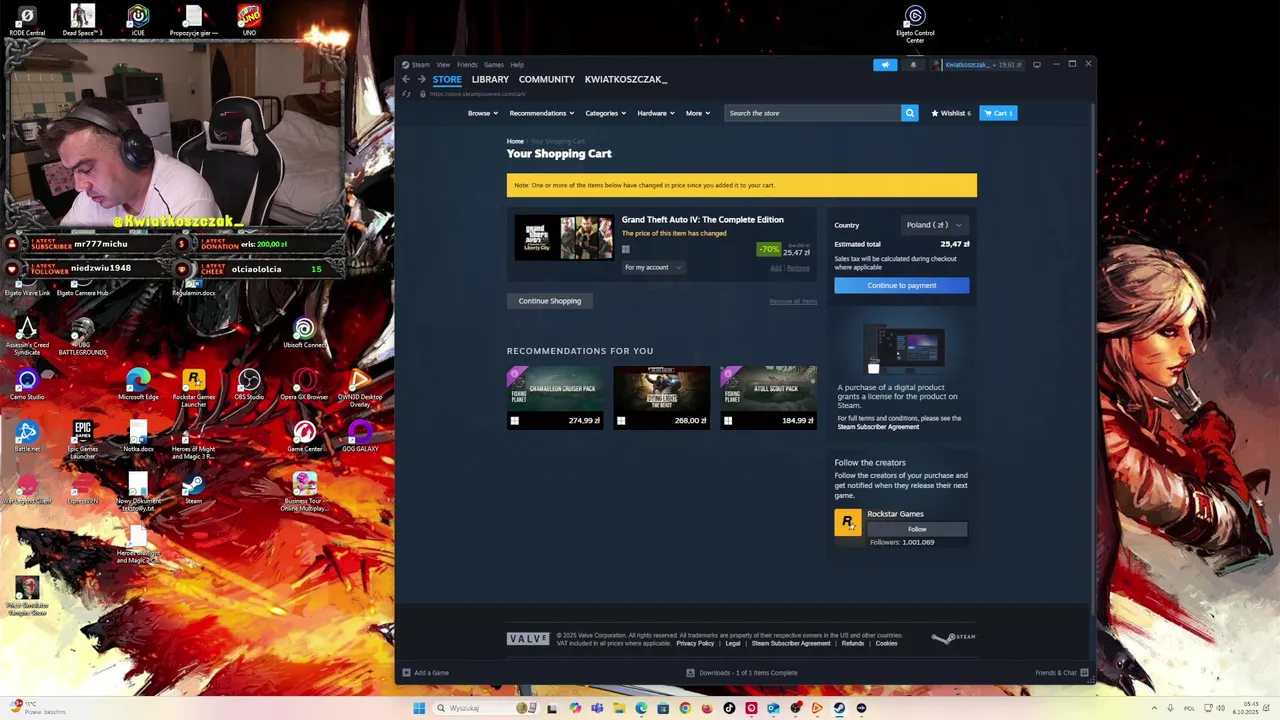Open the Country dropdown showing Poland
Screen dimensions: 1280x720
point(934,225)
